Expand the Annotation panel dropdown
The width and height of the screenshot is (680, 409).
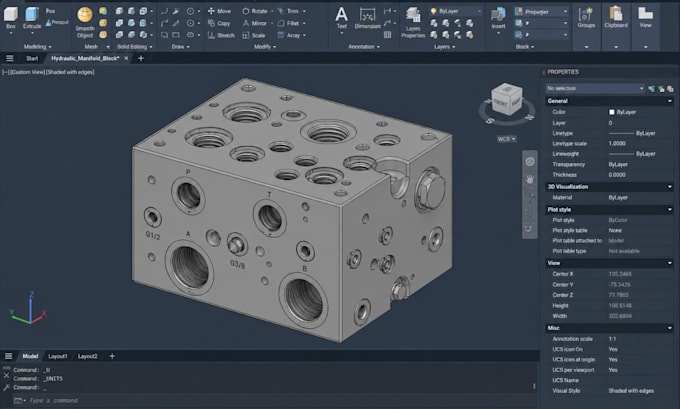click(x=364, y=46)
